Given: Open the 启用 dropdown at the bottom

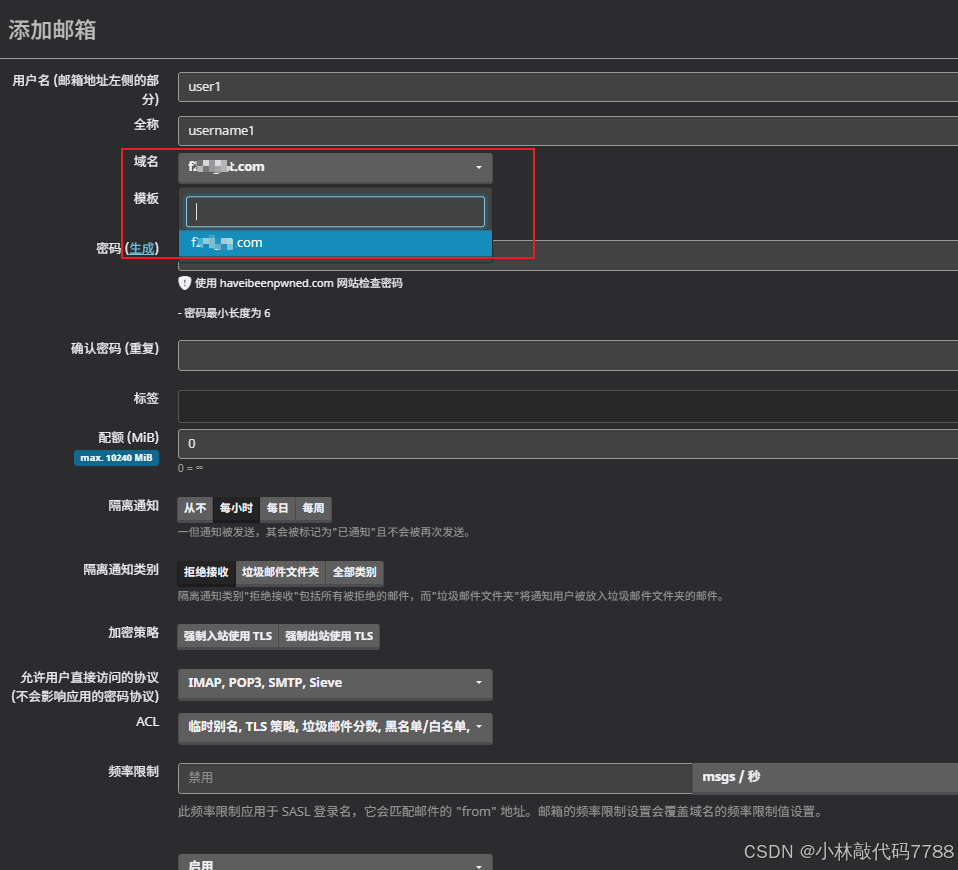Looking at the screenshot, I should coord(335,862).
